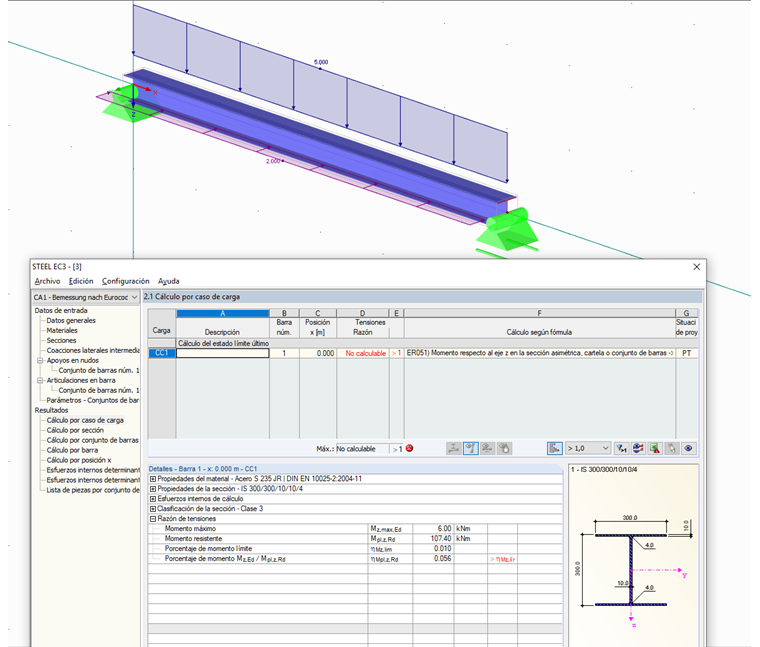Select Cálculo por posición x
Viewport: 760px width, 647px height.
click(79, 460)
